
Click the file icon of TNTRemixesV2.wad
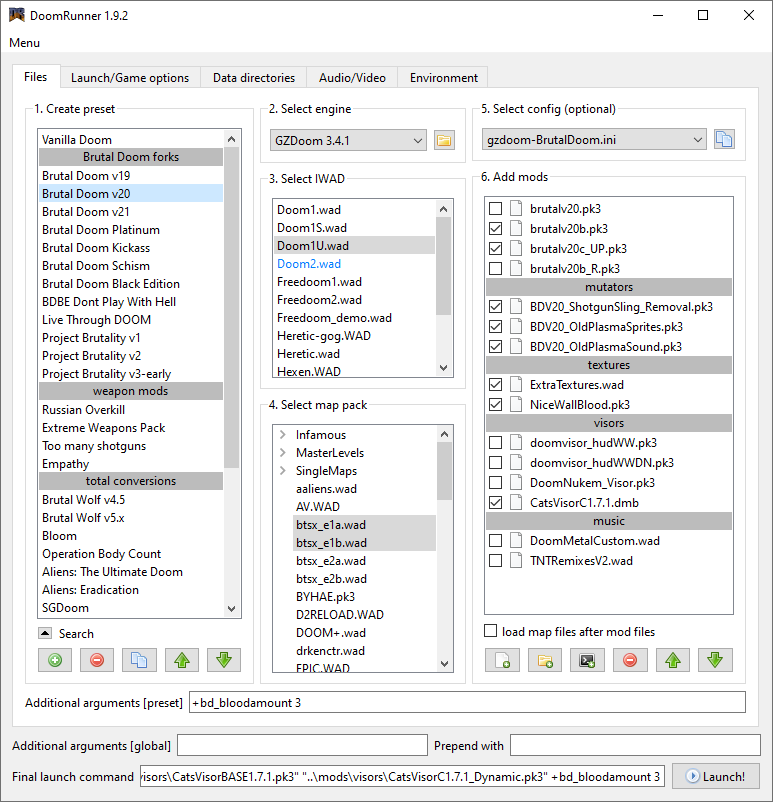point(516,561)
